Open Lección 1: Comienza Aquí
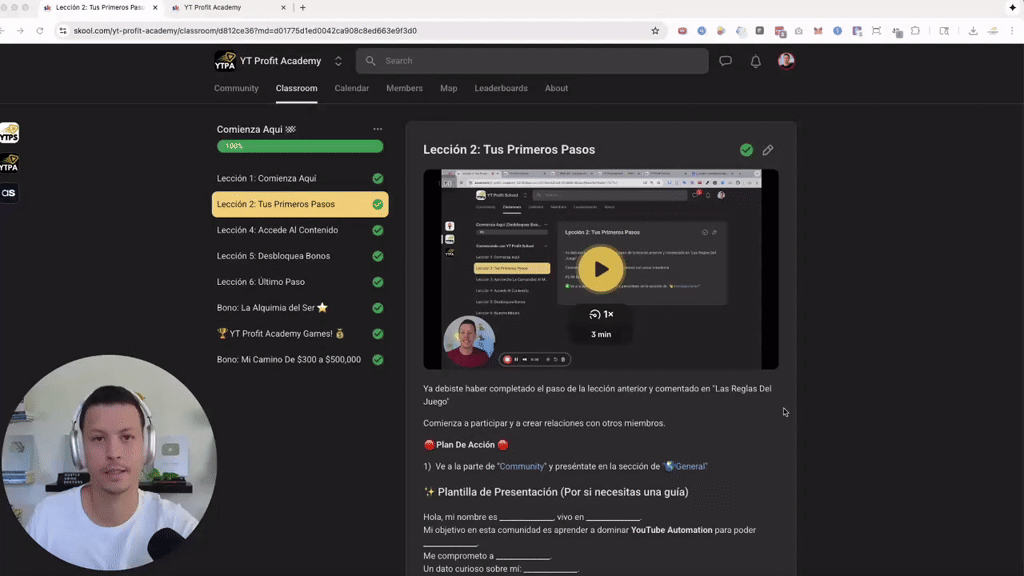Screen dimensions: 1024x576 [x=300, y=178]
